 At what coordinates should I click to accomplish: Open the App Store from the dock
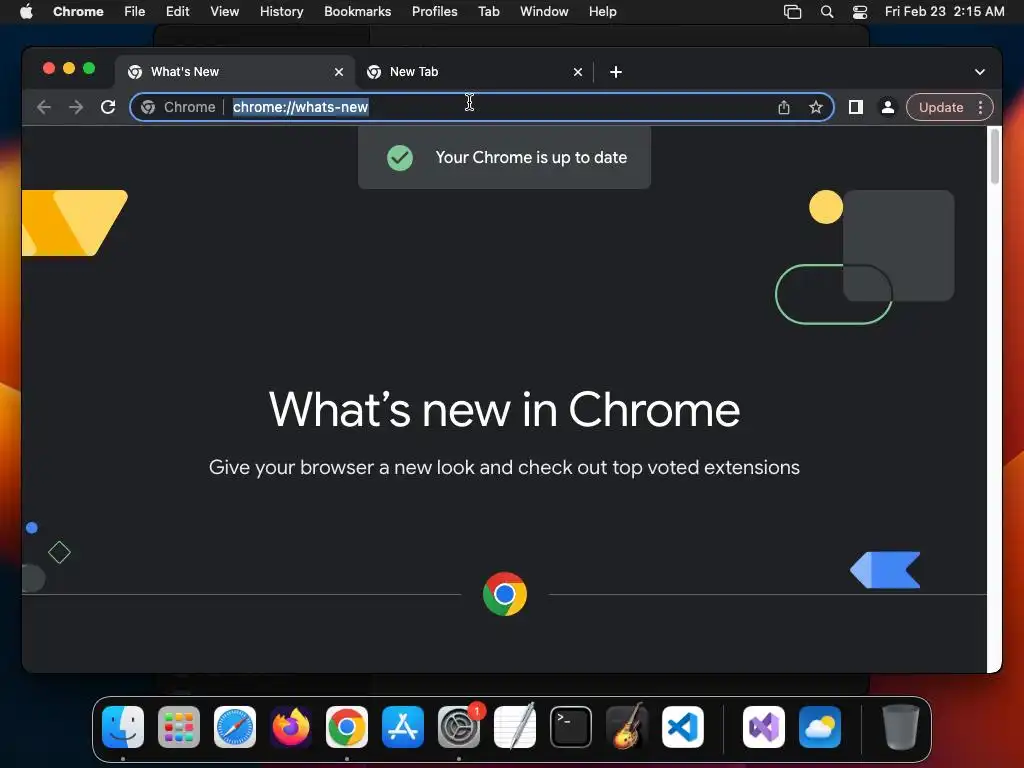[x=403, y=727]
